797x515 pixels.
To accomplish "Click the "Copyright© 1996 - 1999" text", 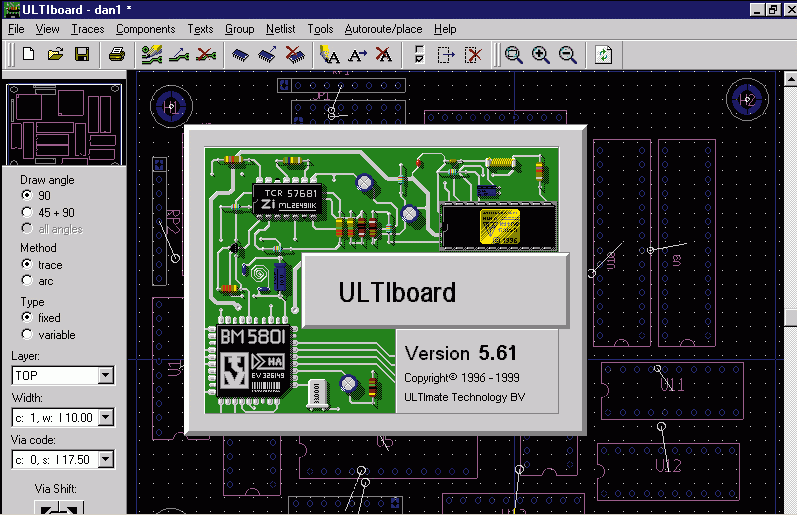I will 462,378.
